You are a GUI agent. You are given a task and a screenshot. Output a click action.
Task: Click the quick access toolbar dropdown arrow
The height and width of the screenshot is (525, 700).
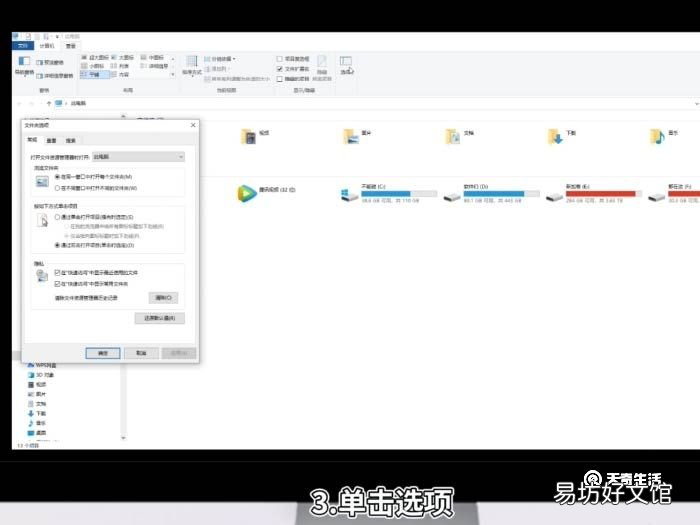[57, 36]
